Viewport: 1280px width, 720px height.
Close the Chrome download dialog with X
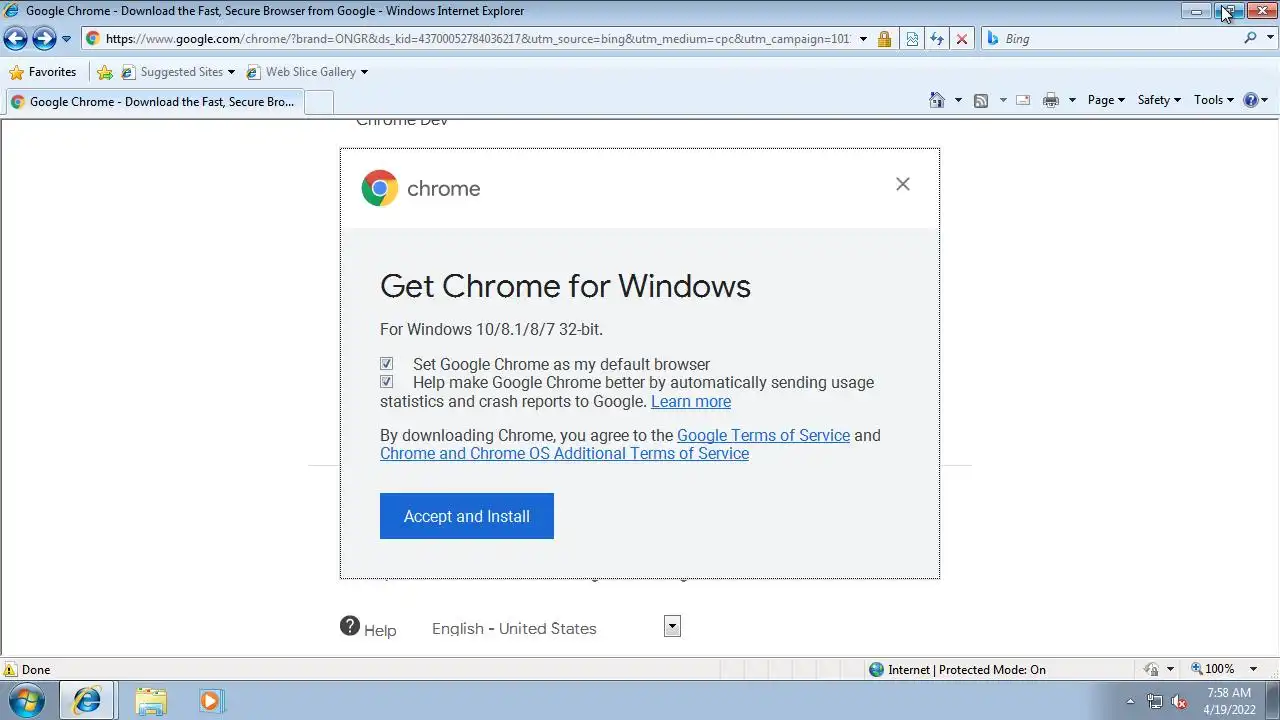pyautogui.click(x=903, y=184)
